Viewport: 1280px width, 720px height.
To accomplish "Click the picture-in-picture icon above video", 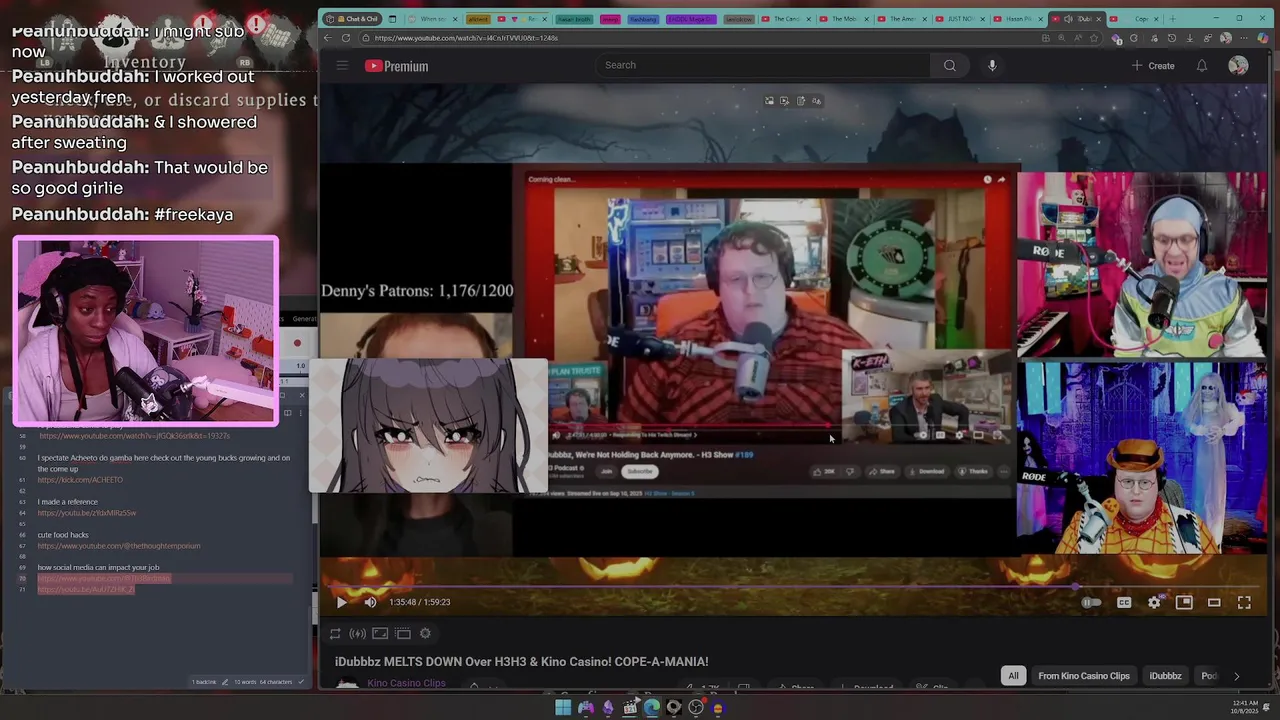I will [769, 101].
